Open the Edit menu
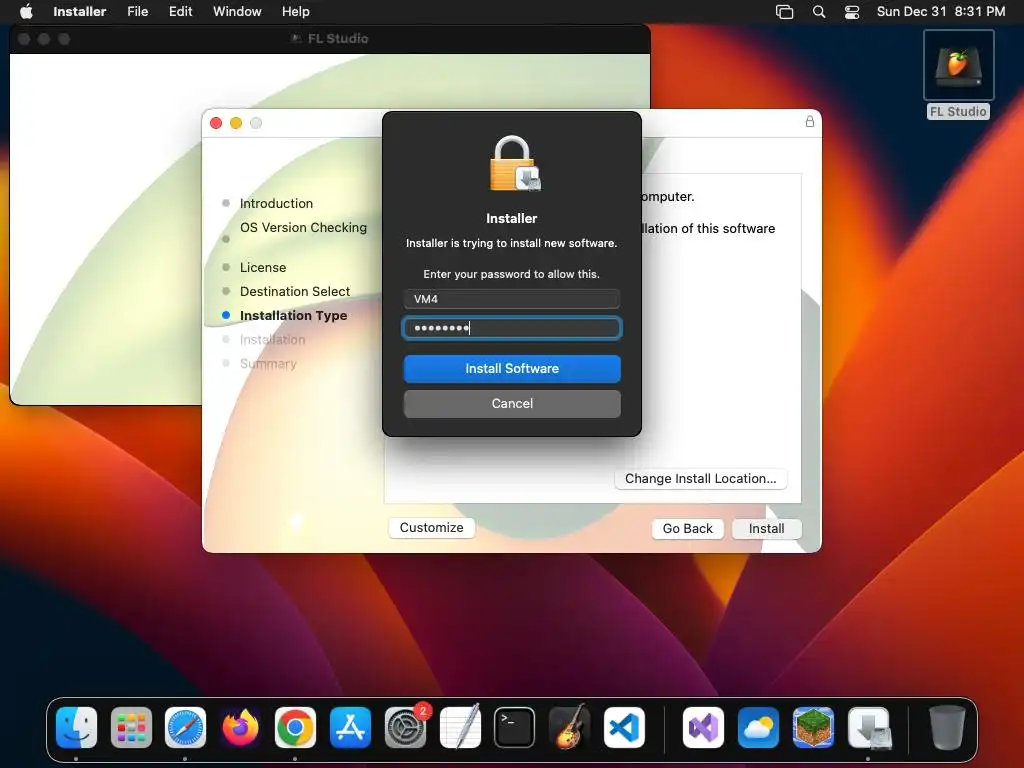 tap(180, 11)
